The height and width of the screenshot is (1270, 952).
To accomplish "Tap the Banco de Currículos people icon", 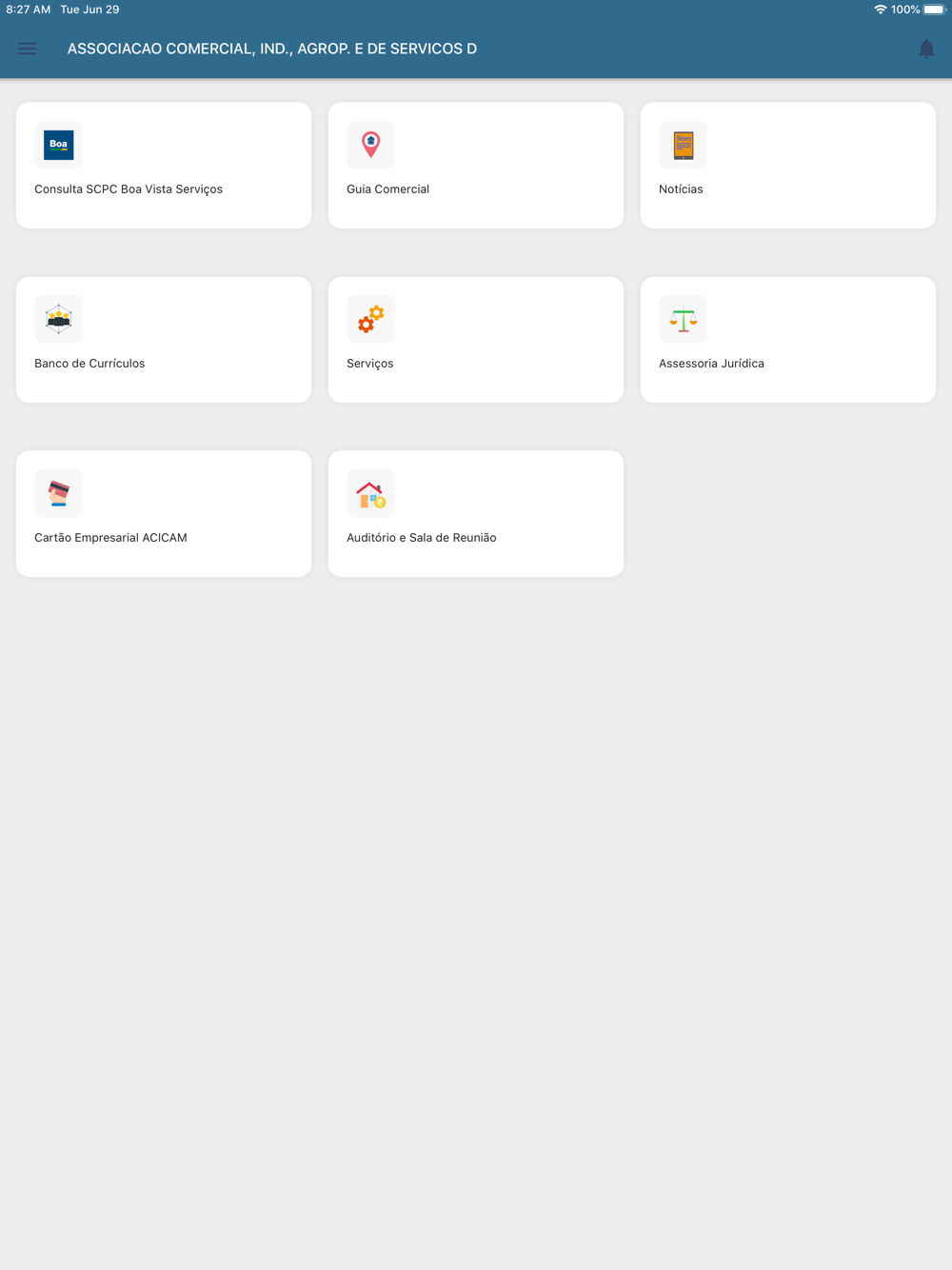I will (x=58, y=319).
